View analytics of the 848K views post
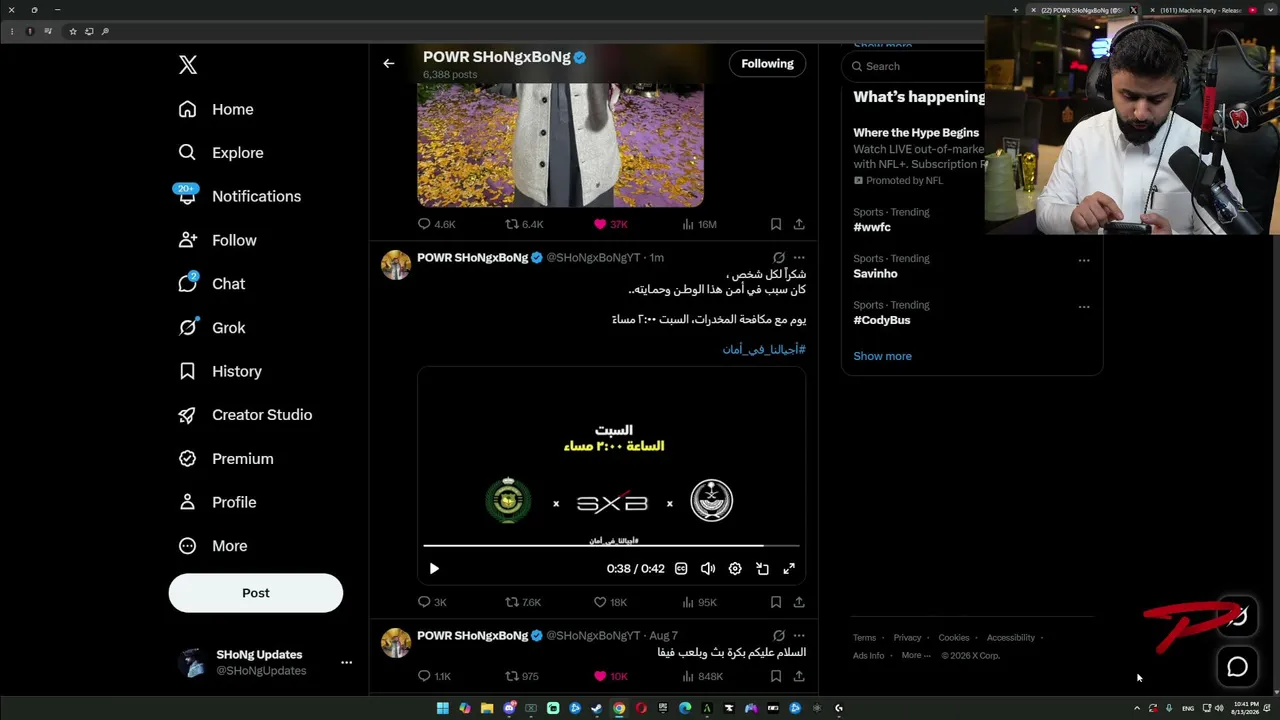The image size is (1280, 720). tap(702, 676)
